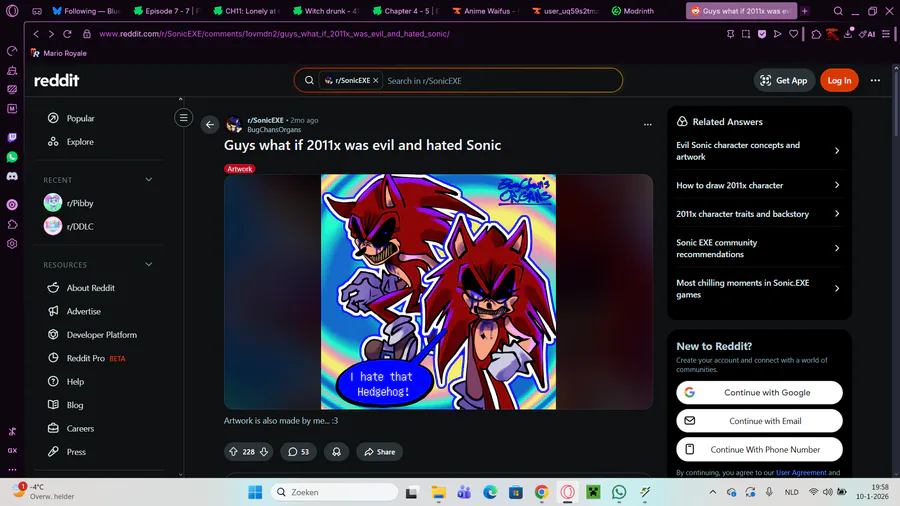
Task: Reload the page
Action: (x=67, y=34)
